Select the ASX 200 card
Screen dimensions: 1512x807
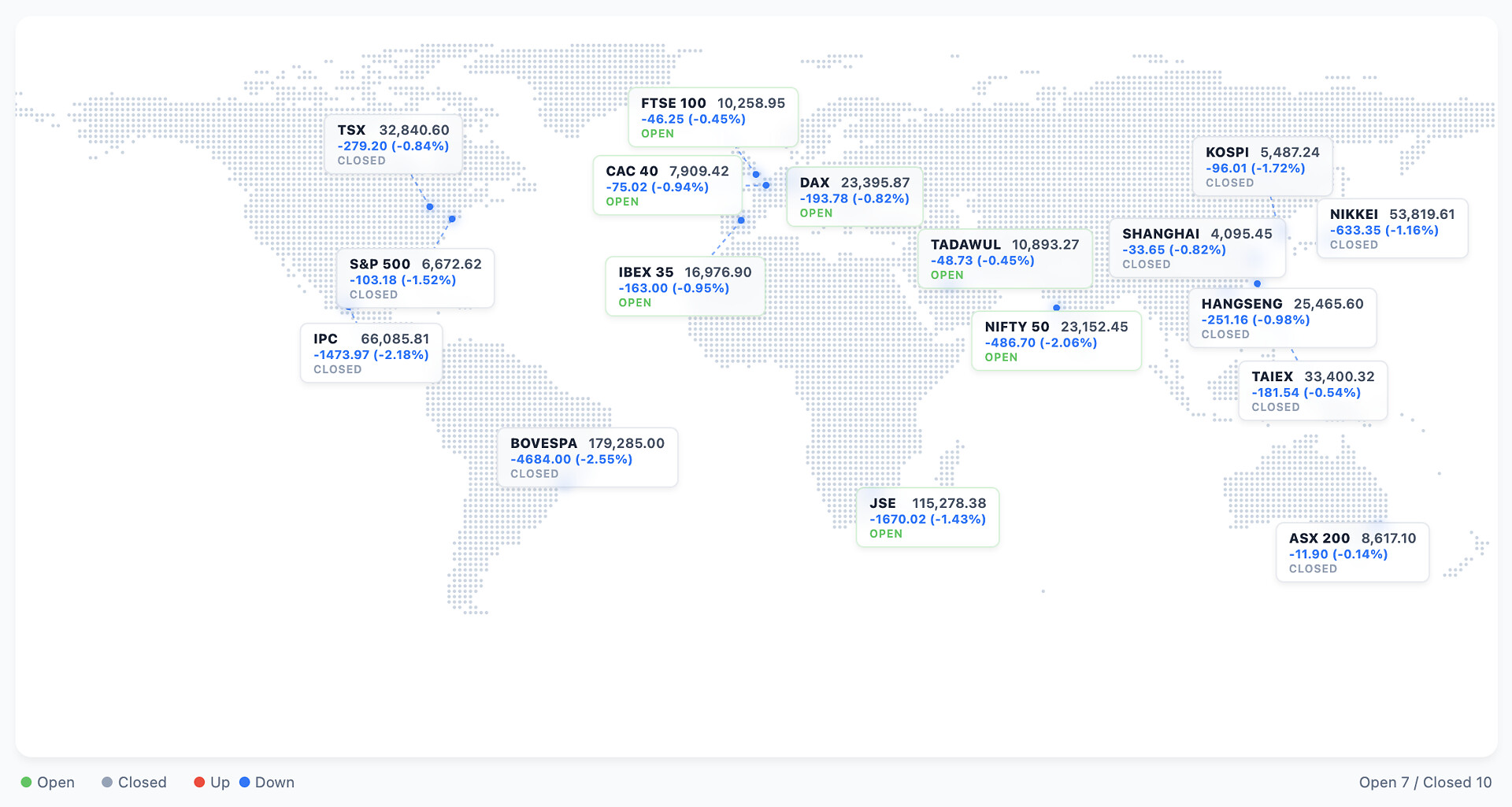pyautogui.click(x=1351, y=553)
